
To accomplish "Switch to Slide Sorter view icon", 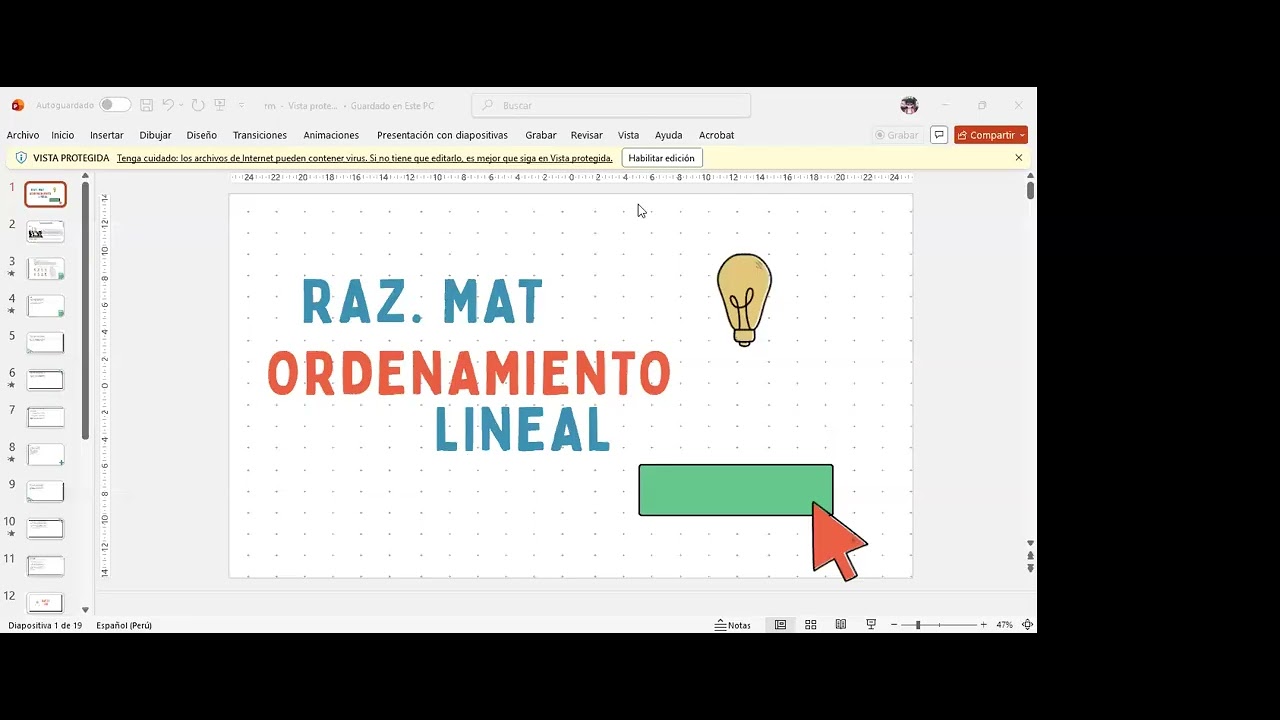I will [811, 625].
